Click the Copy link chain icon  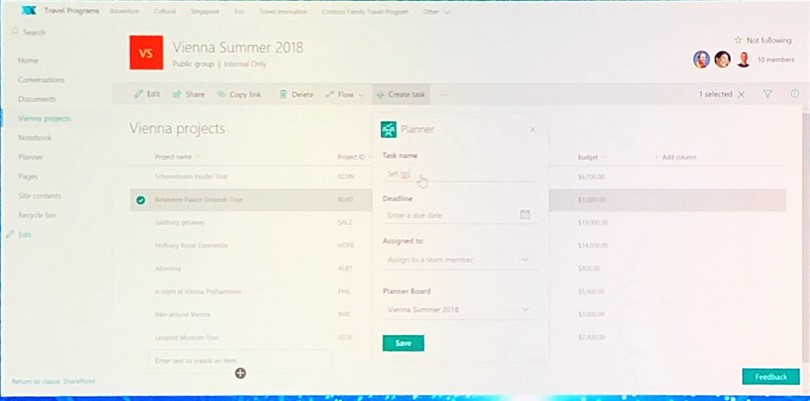coord(221,95)
